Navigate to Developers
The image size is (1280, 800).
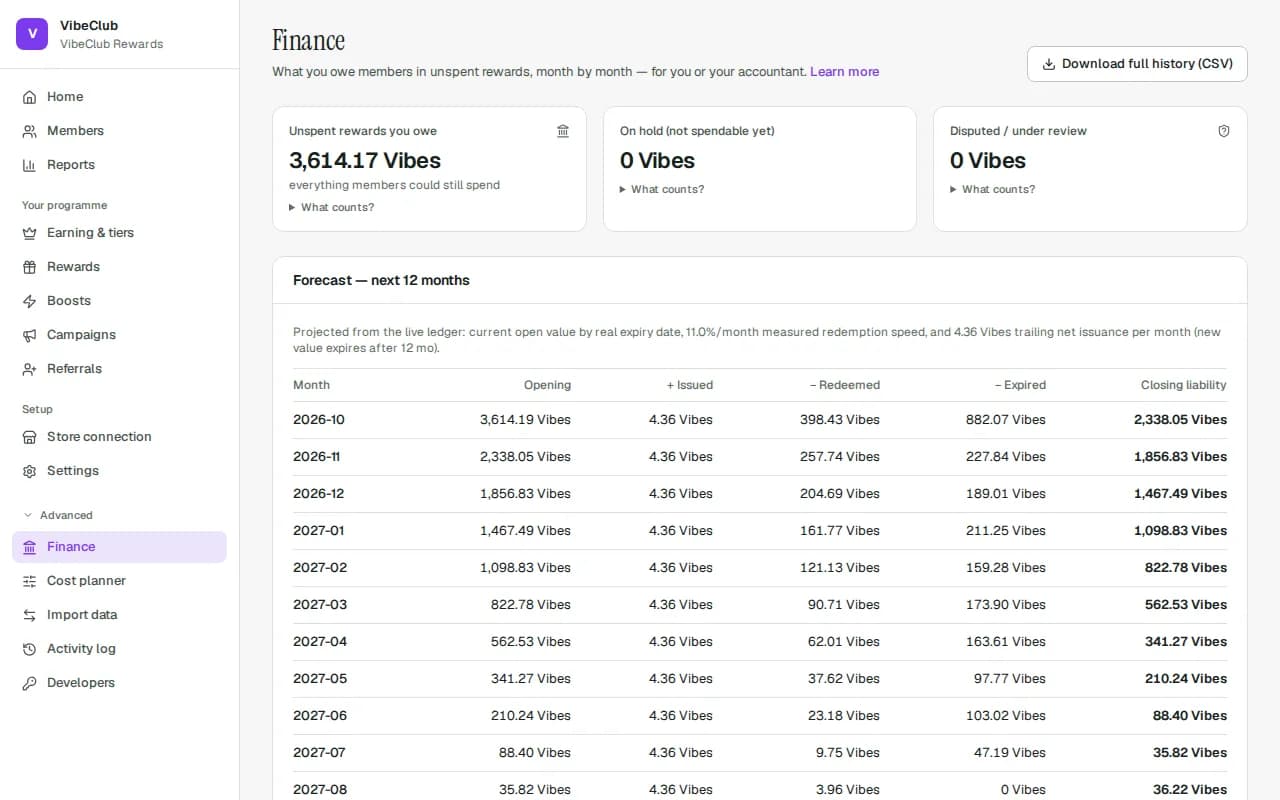[x=119, y=683]
